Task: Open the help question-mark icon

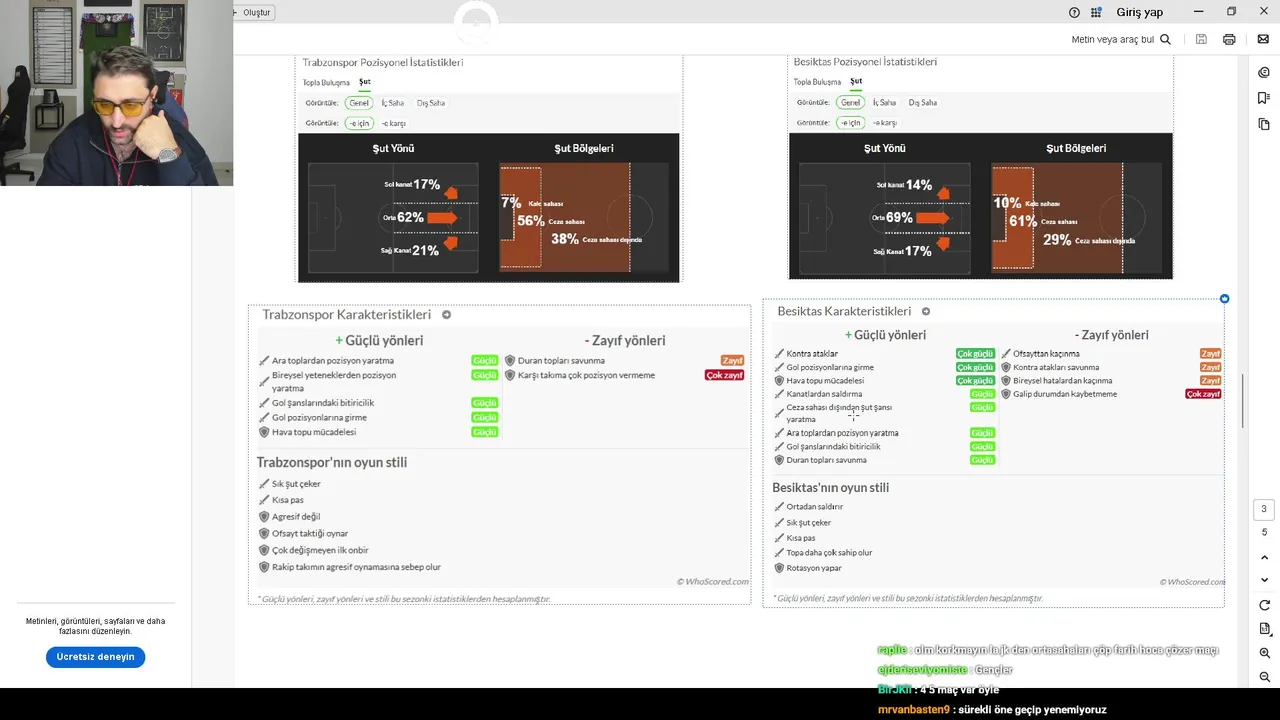Action: pos(1074,12)
